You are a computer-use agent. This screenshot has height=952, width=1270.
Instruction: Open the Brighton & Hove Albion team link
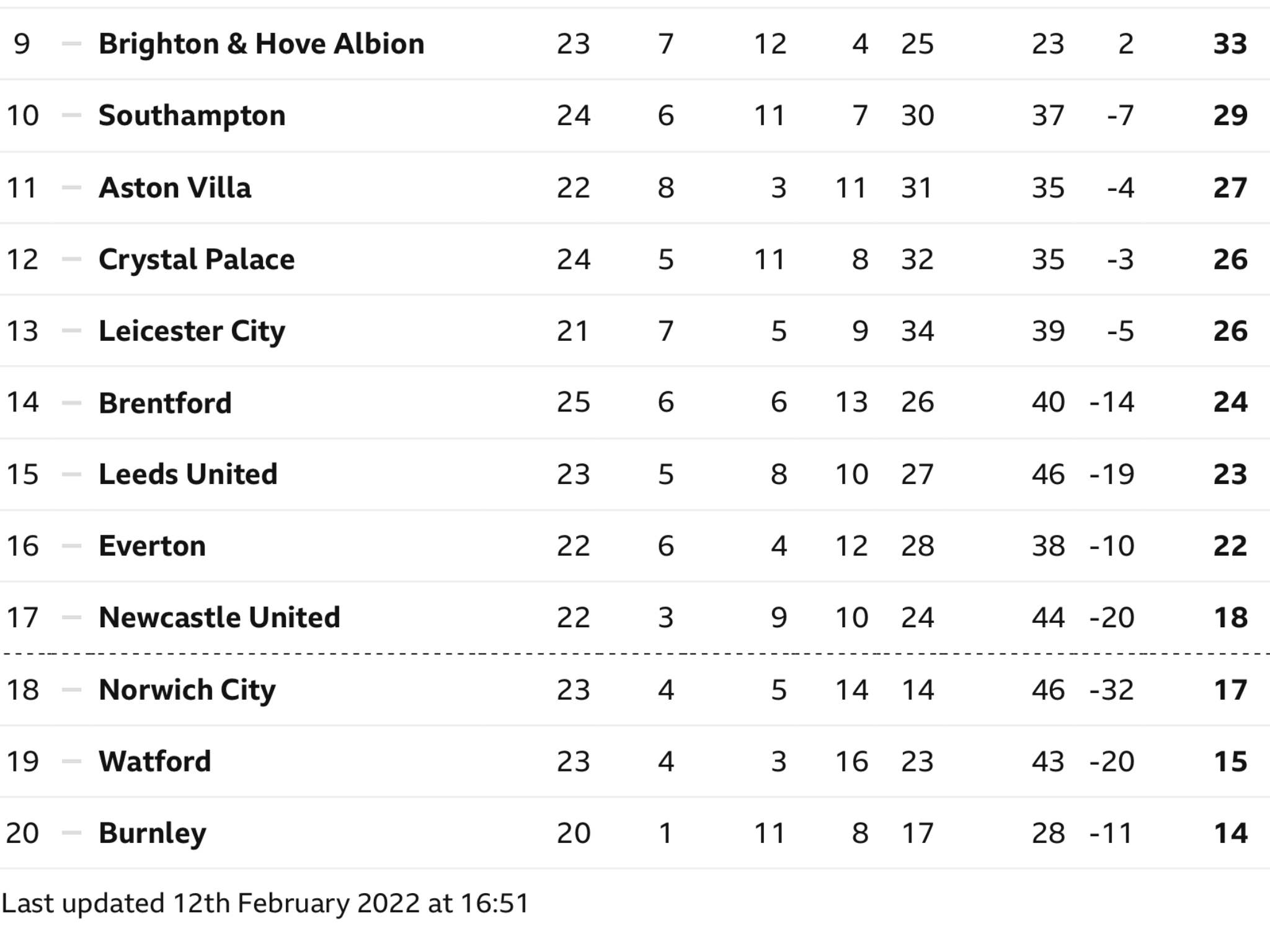(x=261, y=44)
